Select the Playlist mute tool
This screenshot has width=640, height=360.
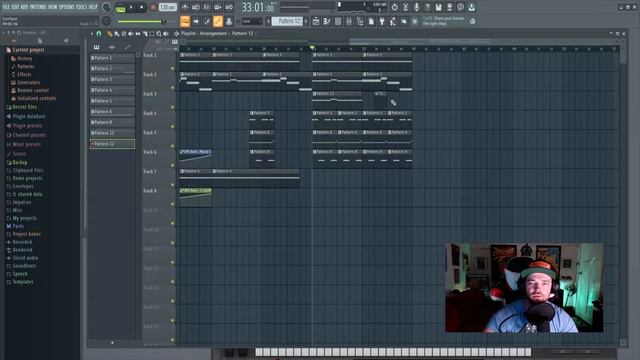click(x=131, y=34)
